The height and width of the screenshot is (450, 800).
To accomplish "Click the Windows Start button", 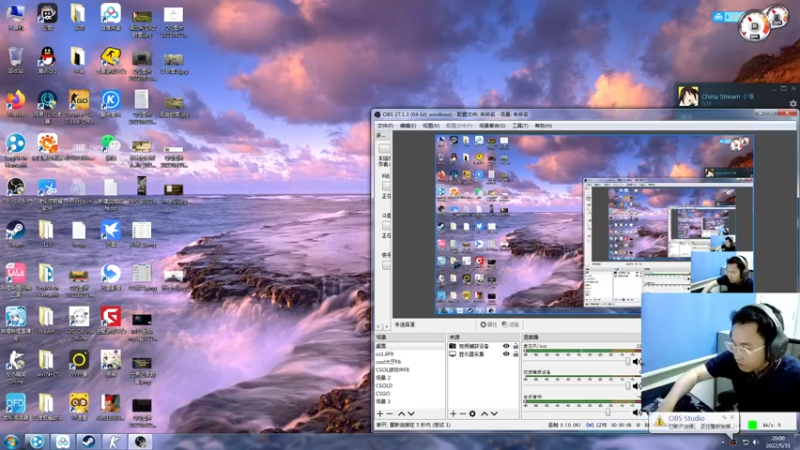I will click(x=11, y=442).
